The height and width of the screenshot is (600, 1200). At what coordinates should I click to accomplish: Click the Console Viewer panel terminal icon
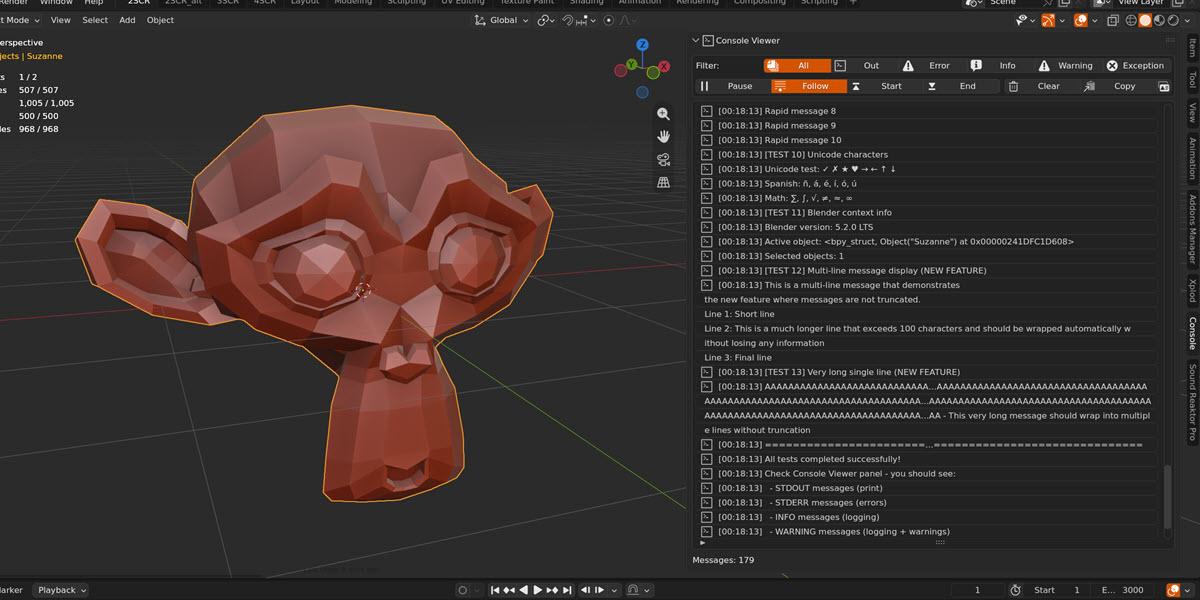point(707,40)
